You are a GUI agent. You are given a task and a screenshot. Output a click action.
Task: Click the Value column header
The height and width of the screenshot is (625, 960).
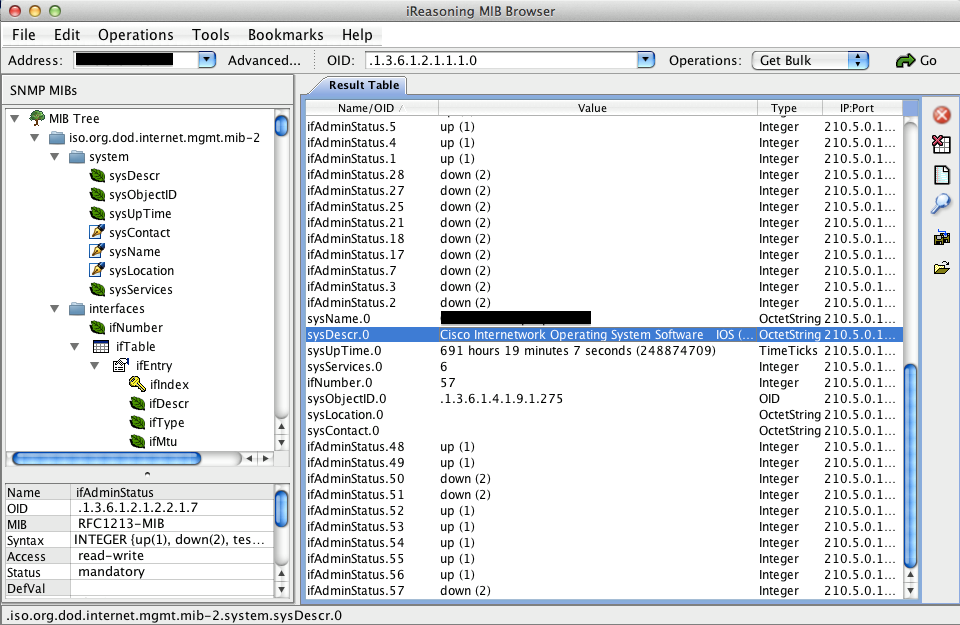coord(598,108)
